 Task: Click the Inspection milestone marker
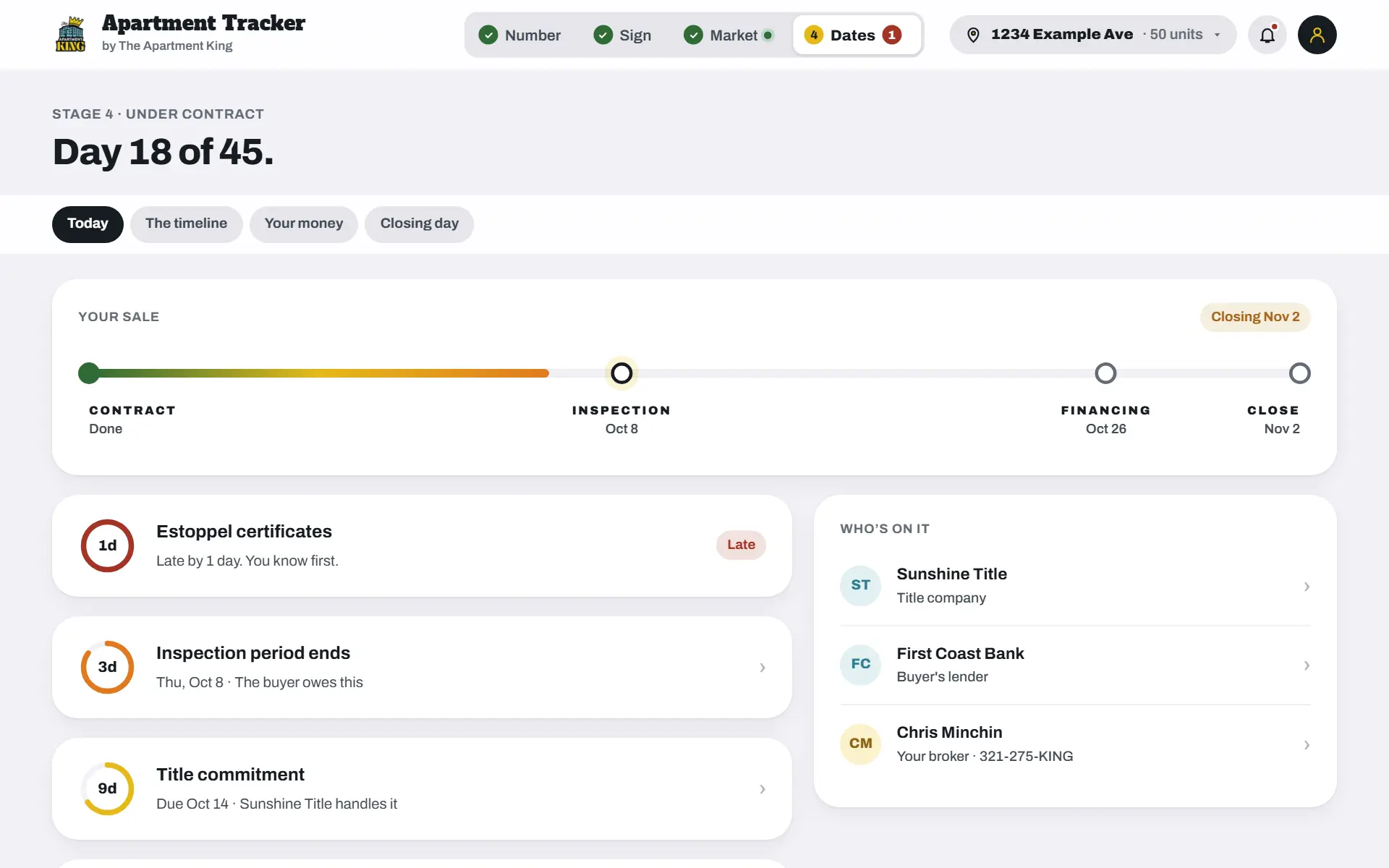coord(621,373)
